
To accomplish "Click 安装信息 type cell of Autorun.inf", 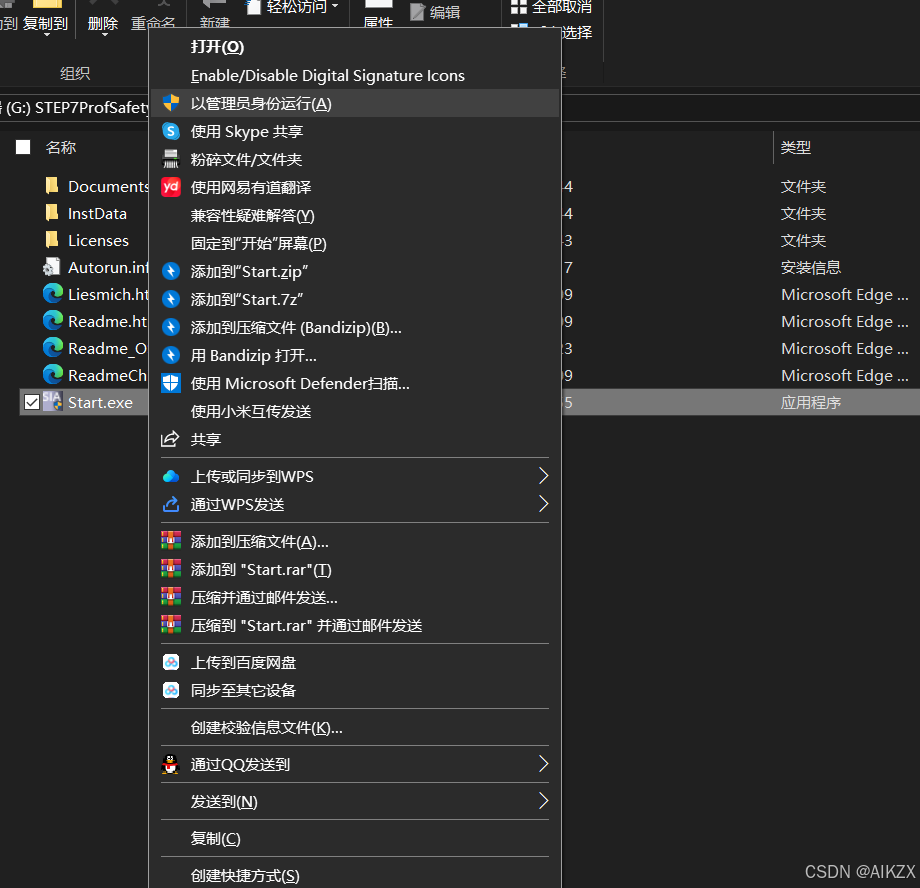I will tap(811, 268).
